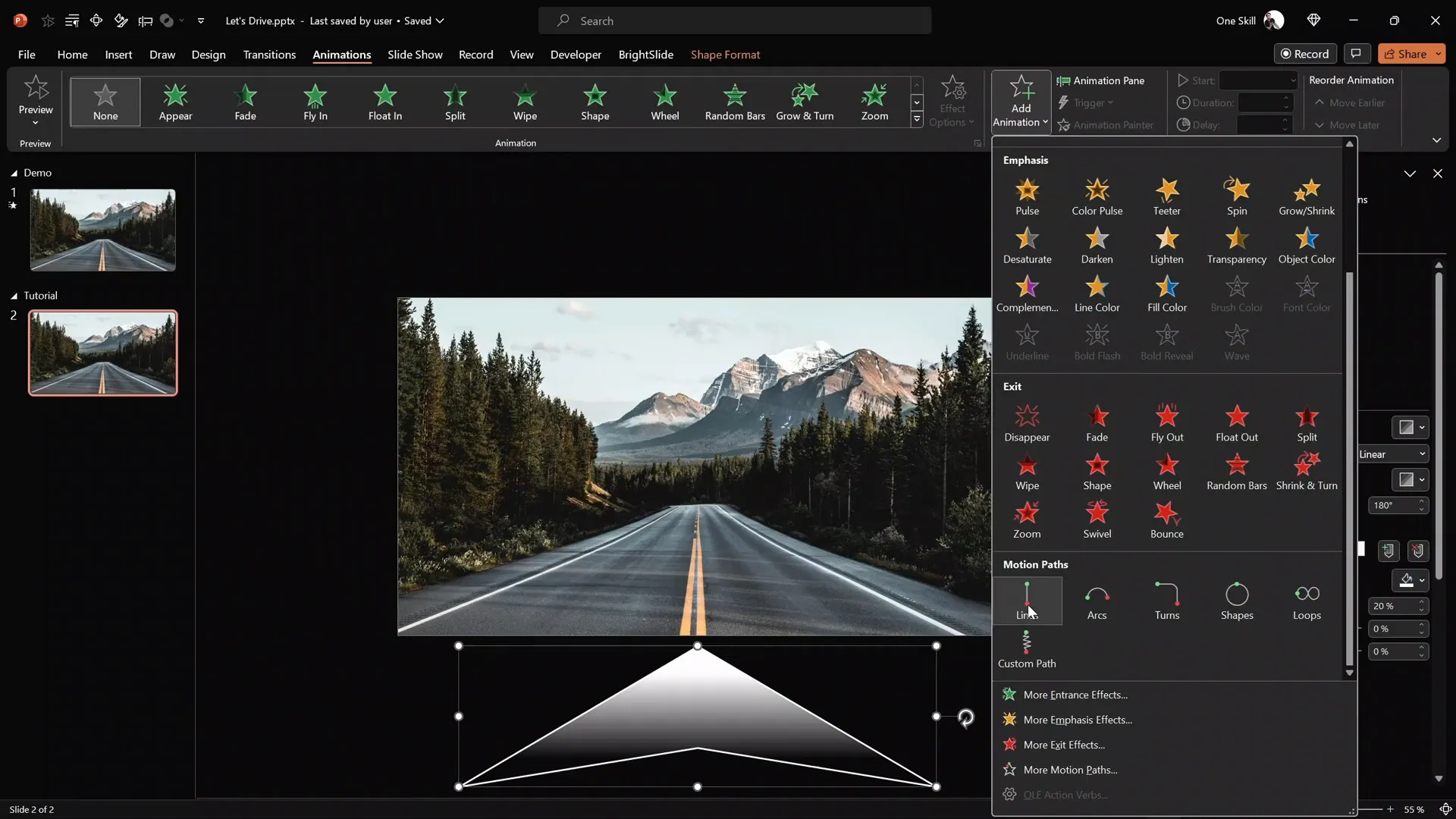
Task: Apply the Arcs motion path
Action: [x=1097, y=601]
